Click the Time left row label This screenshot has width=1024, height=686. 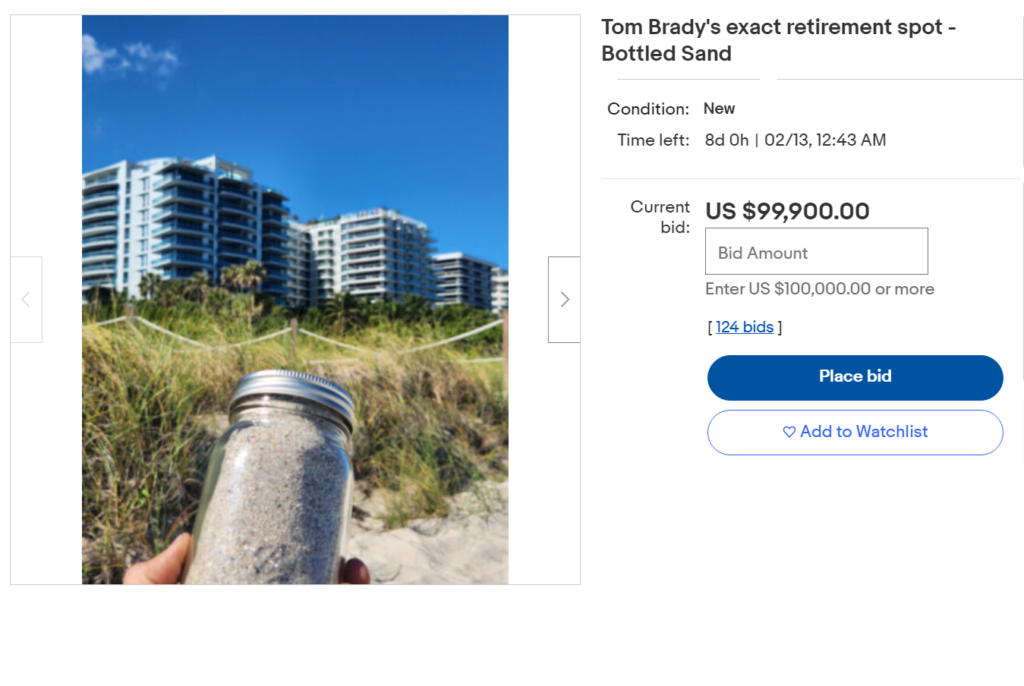coord(653,139)
